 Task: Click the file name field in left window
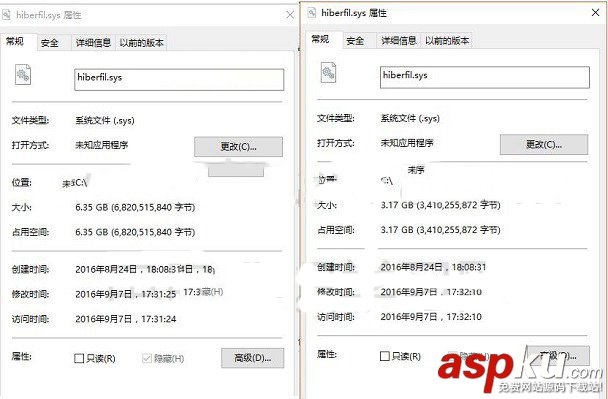[x=179, y=79]
